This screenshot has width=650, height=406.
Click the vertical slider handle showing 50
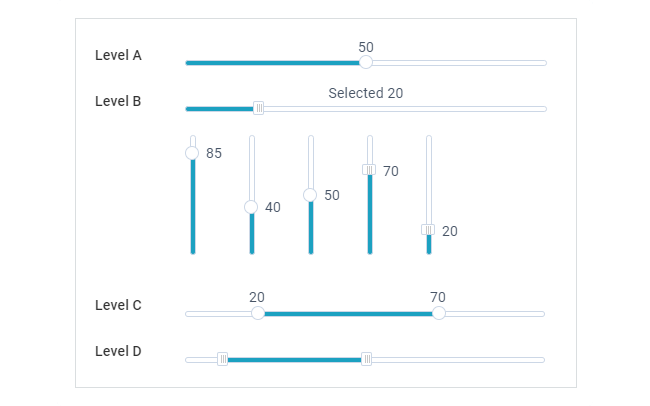pyautogui.click(x=310, y=195)
